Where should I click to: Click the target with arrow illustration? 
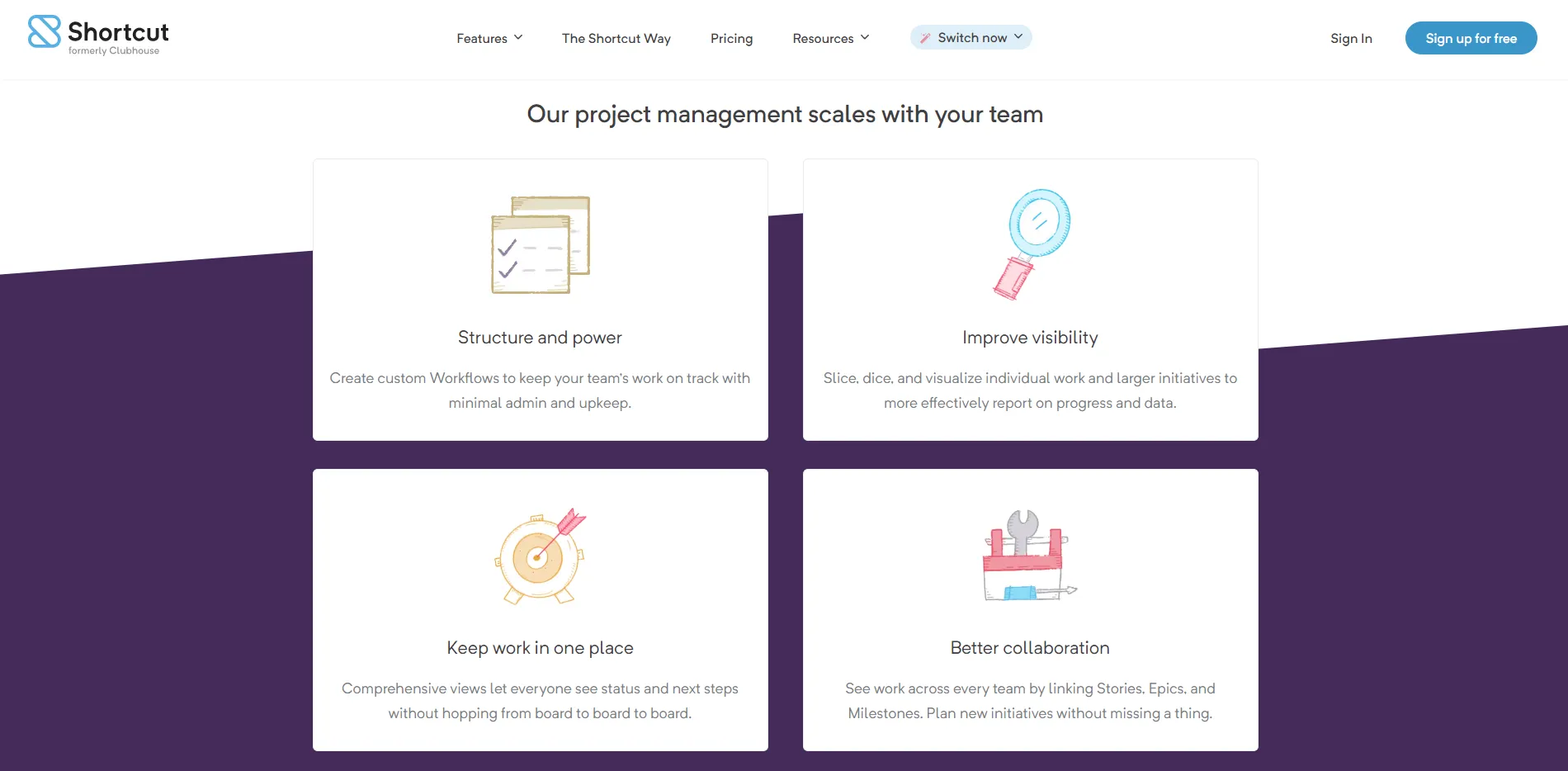click(x=541, y=556)
